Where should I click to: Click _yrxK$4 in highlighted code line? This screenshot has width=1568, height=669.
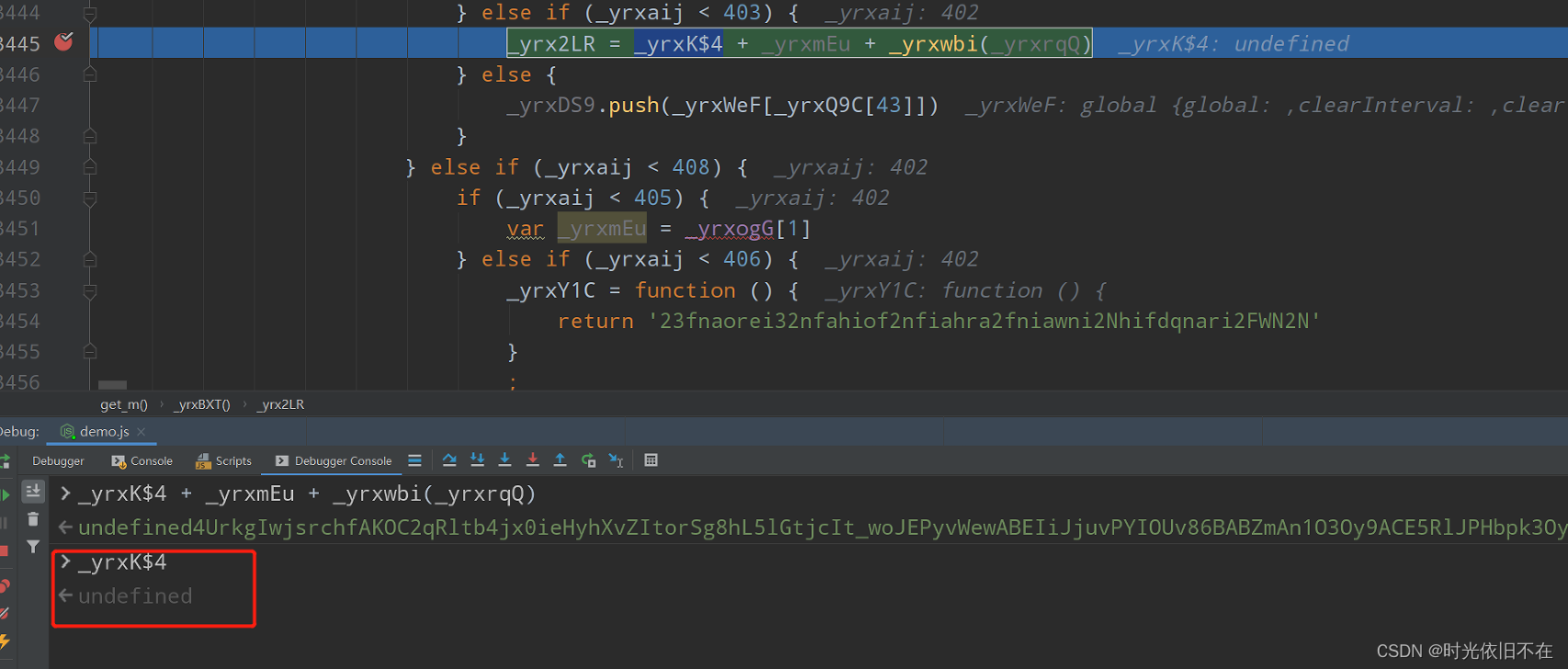[678, 44]
